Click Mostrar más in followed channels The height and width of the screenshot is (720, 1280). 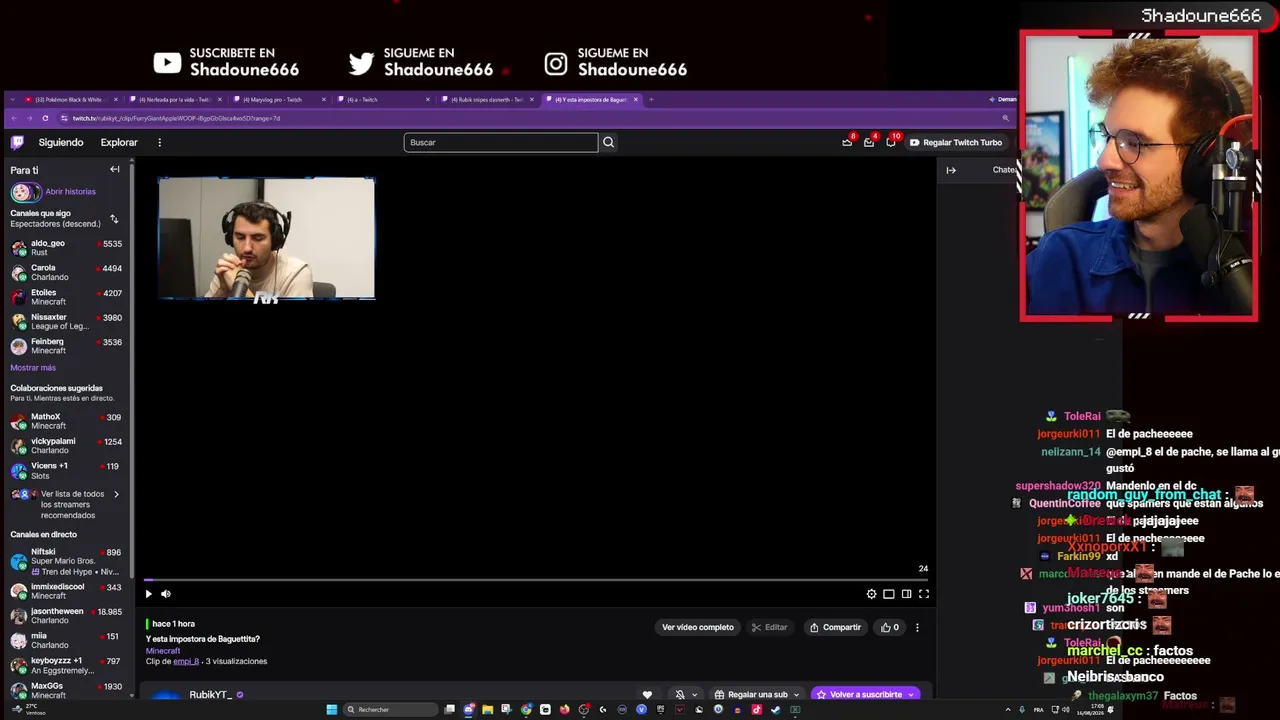pos(33,368)
